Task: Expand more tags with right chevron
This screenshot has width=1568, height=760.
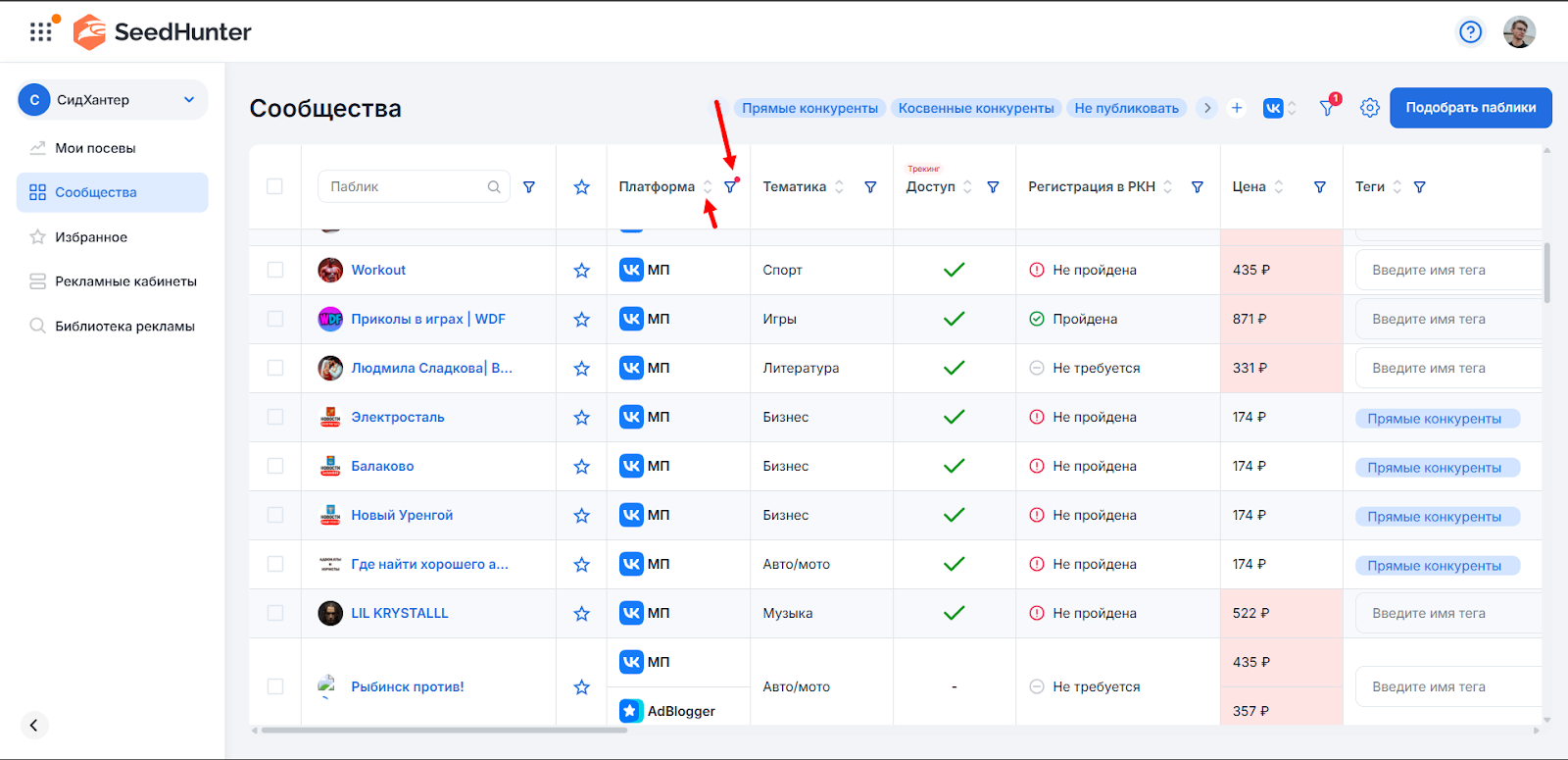Action: [1207, 108]
